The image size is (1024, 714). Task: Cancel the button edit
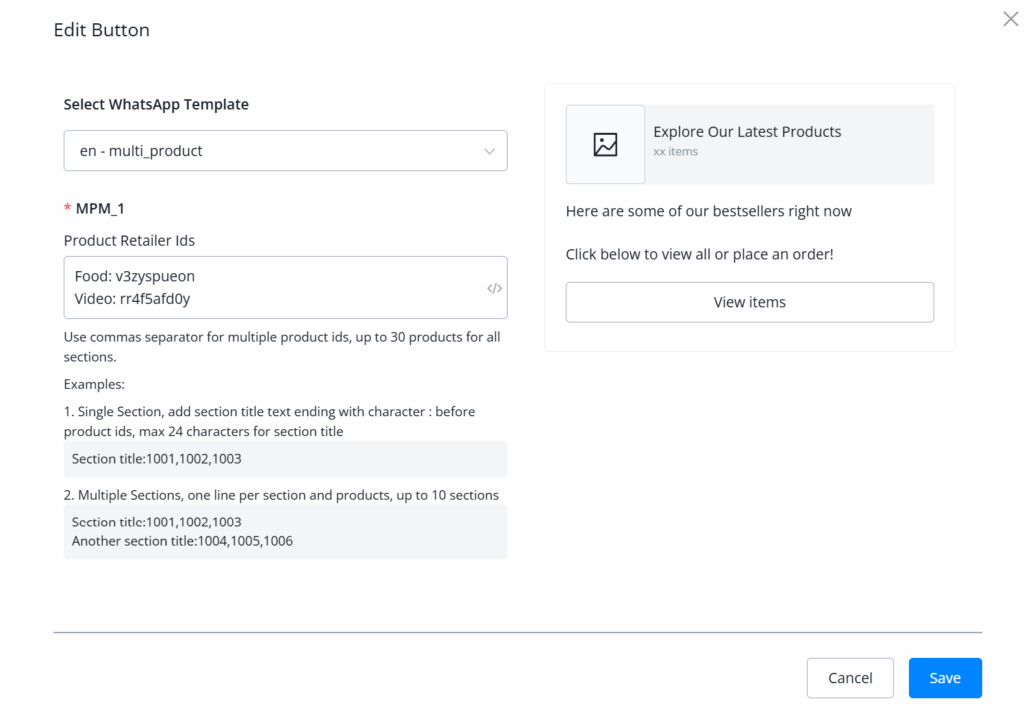[850, 678]
